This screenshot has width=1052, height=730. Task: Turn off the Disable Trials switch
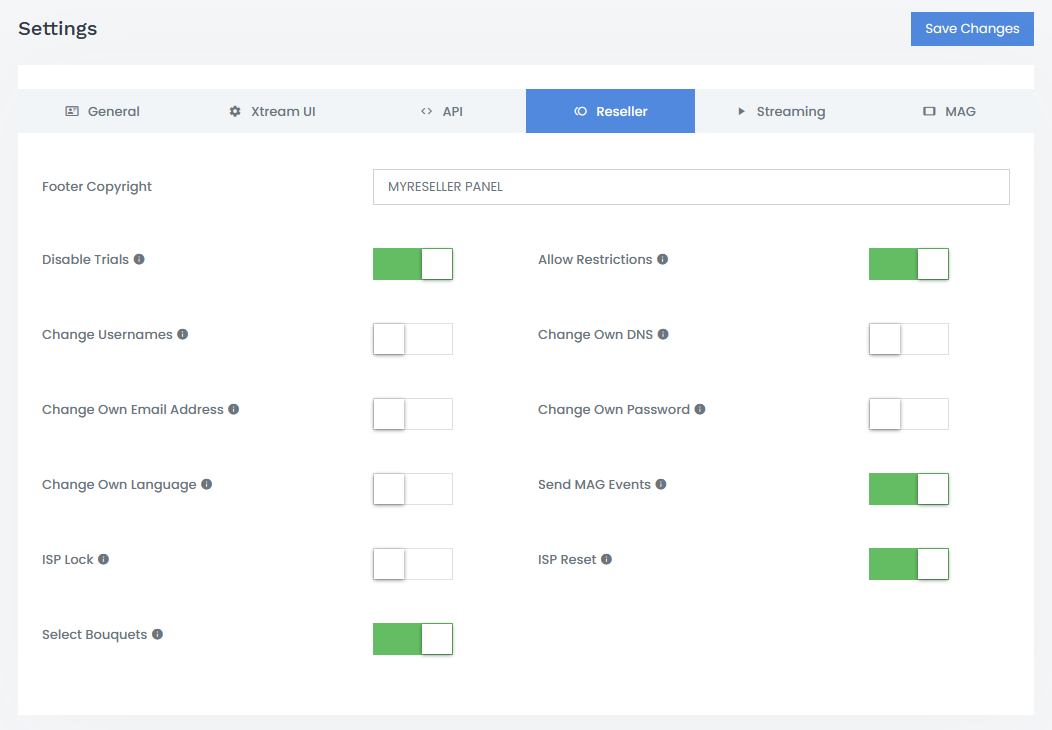413,264
